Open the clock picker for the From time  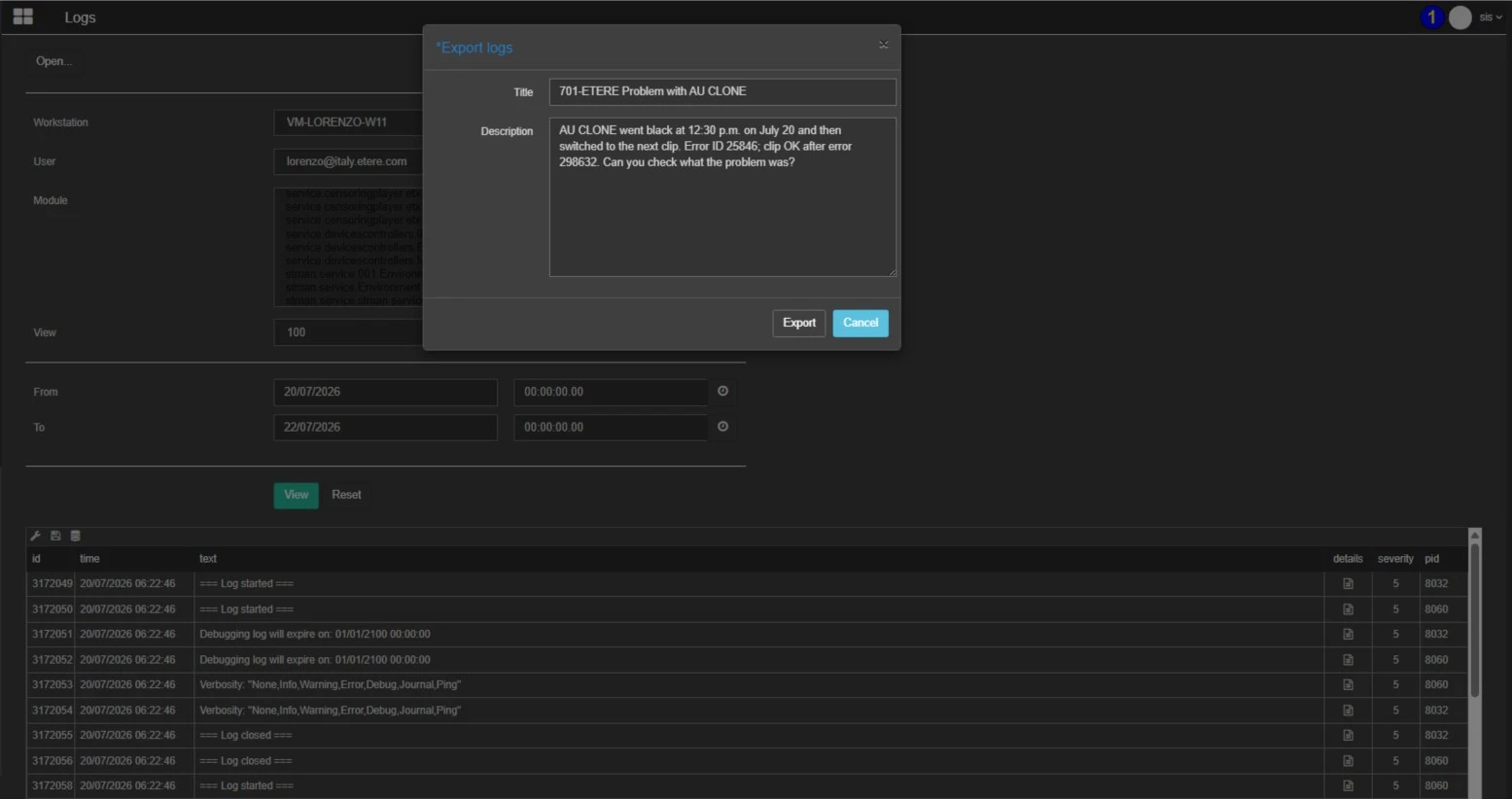(x=722, y=391)
